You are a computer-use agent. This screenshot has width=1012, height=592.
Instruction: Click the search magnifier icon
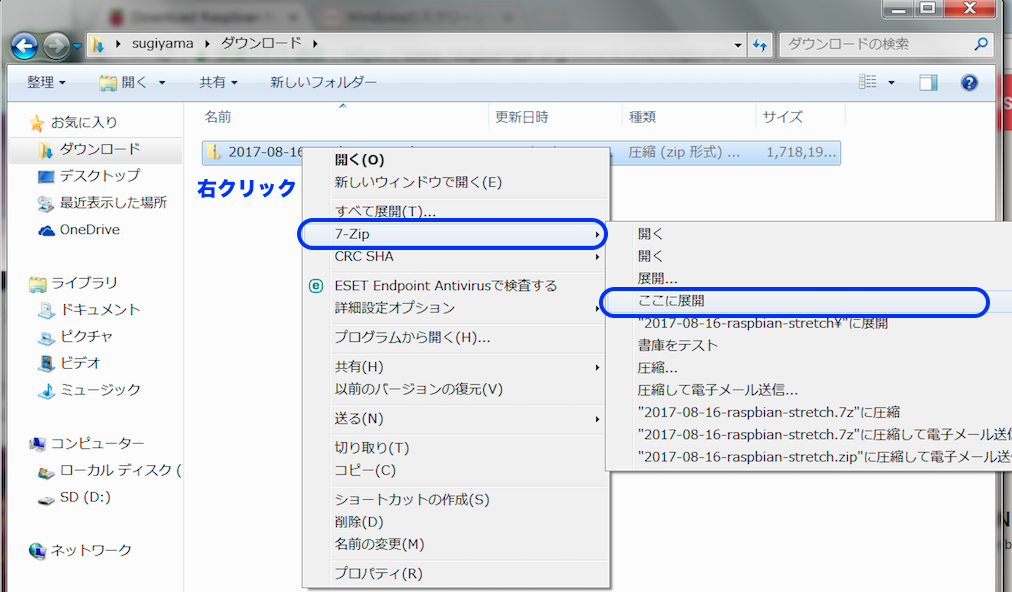point(981,44)
